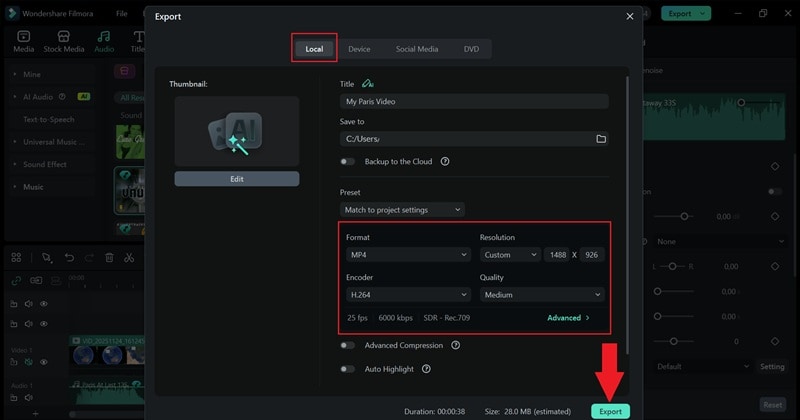
Task: Click the Title field My Paris Video
Action: (x=474, y=101)
